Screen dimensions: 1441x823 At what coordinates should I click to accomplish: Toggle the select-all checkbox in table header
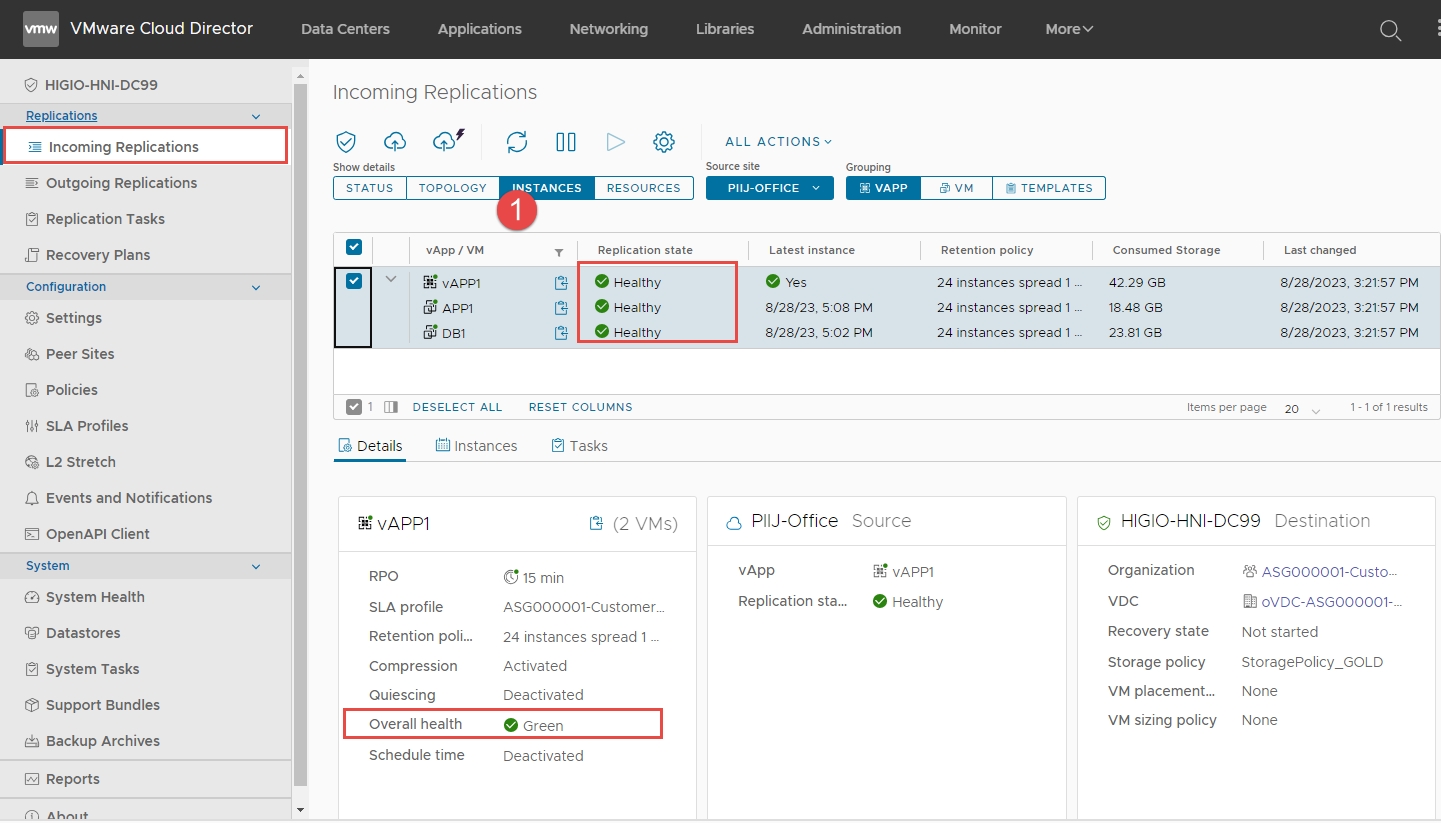coord(354,248)
